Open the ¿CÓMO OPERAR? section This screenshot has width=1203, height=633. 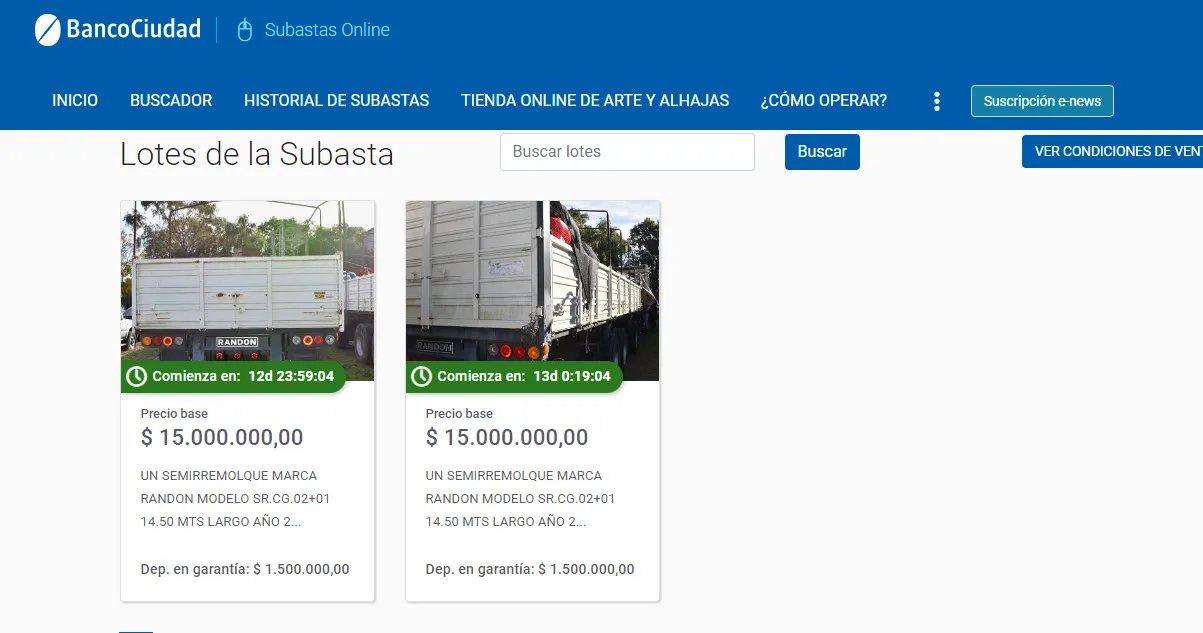[824, 101]
